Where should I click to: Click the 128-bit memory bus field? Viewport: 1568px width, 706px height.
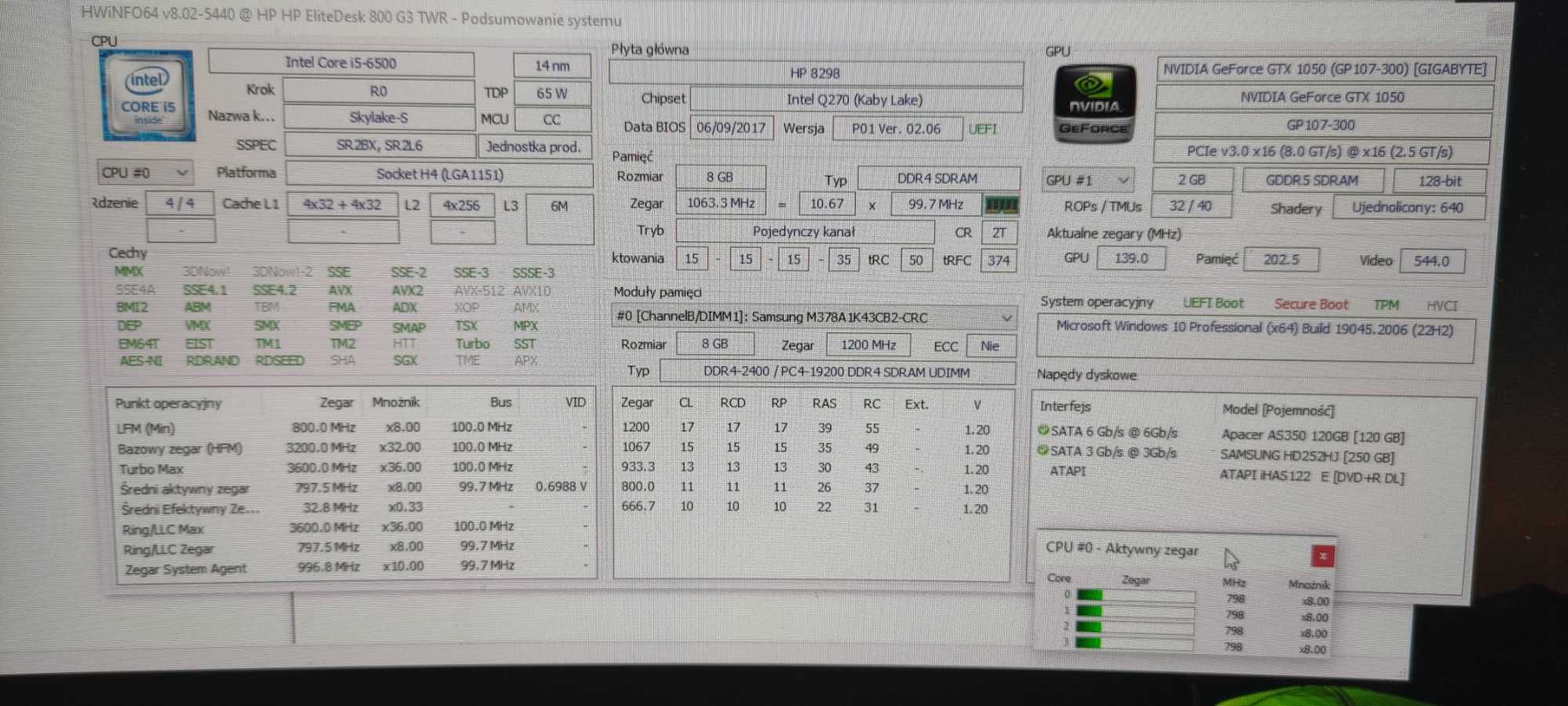[x=1439, y=181]
